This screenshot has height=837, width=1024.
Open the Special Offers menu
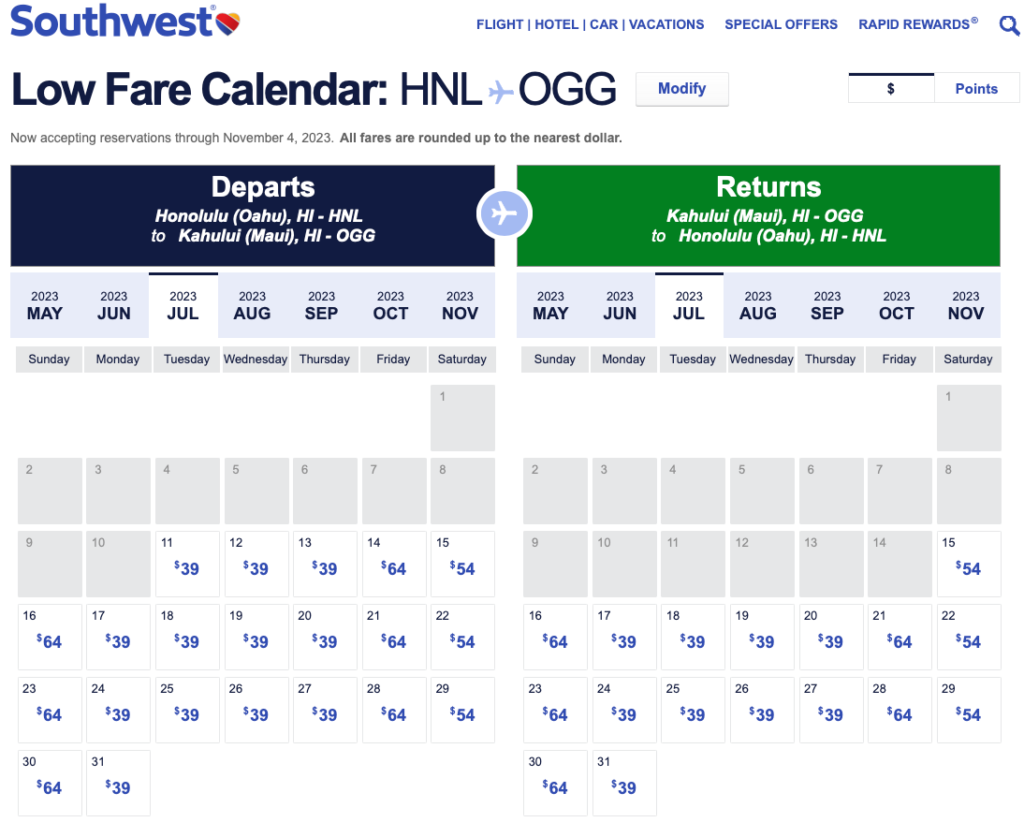coord(781,24)
